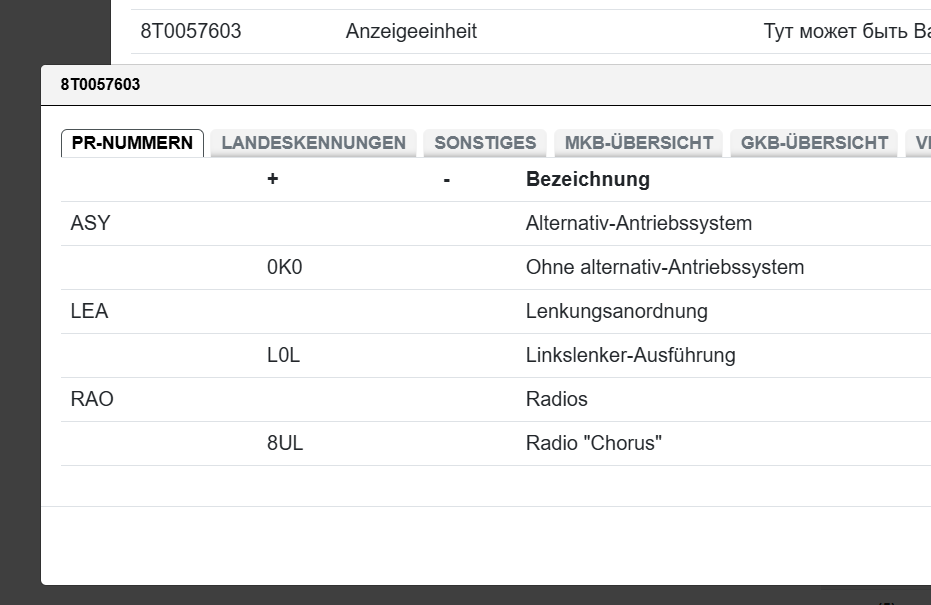
Task: Click the 0K0 PR number
Action: pyautogui.click(x=284, y=268)
